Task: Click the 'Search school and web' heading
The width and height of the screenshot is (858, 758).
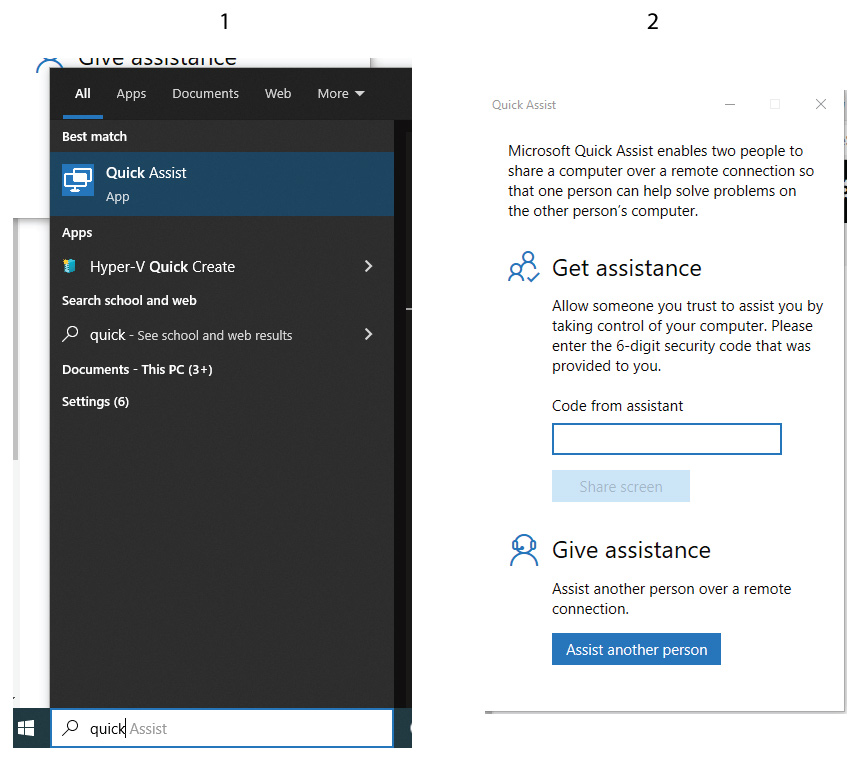Action: pos(129,300)
